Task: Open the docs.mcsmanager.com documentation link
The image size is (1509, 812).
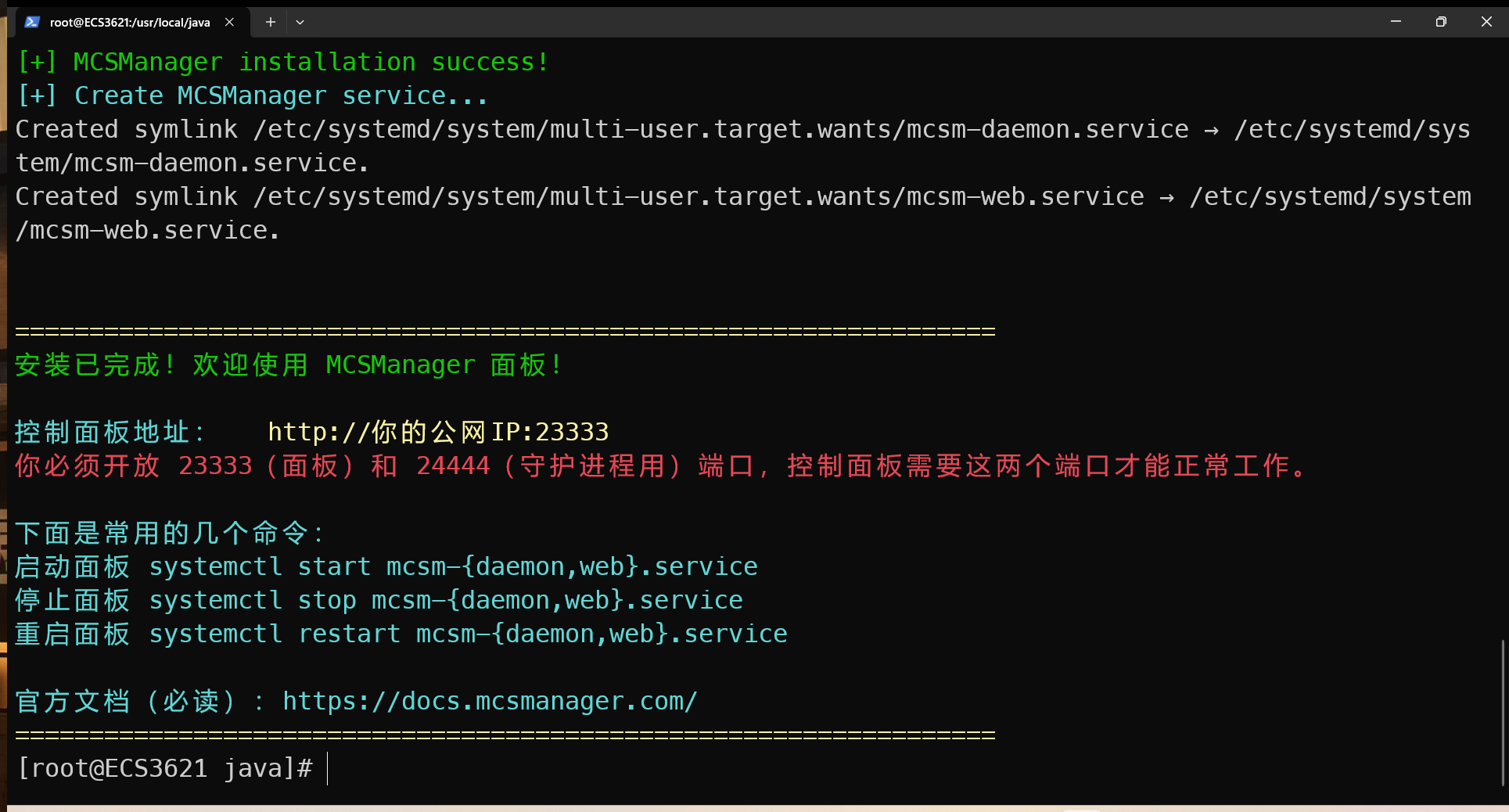Action: tap(490, 701)
